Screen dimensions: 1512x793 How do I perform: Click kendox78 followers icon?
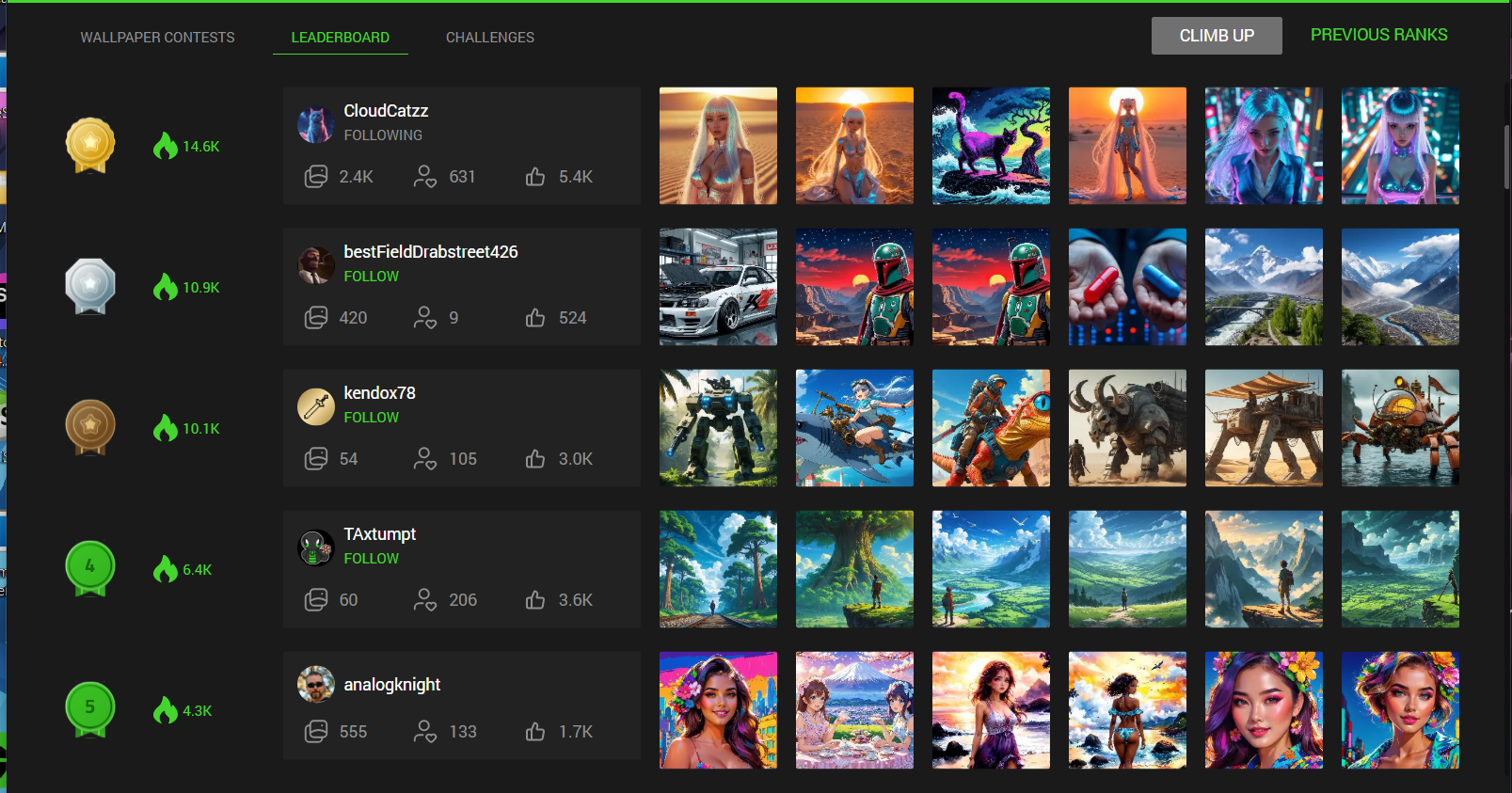[425, 458]
